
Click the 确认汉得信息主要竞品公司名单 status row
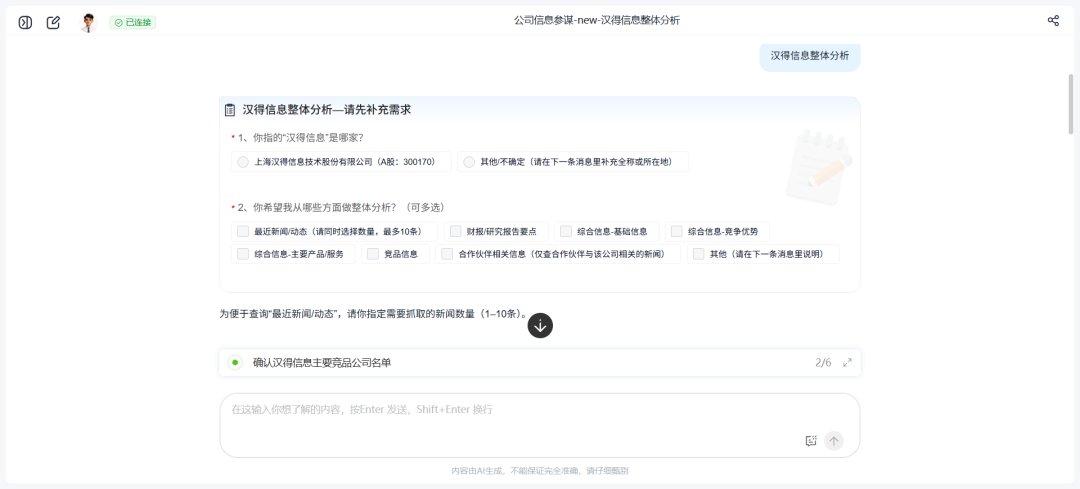[539, 362]
